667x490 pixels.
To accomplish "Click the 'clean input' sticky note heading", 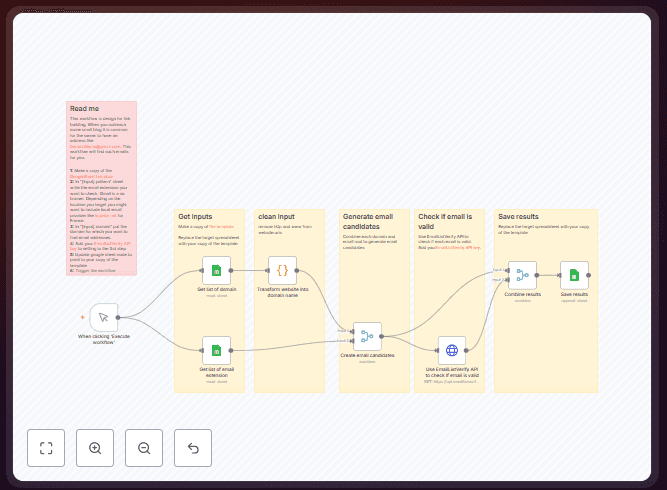I will pos(275,216).
